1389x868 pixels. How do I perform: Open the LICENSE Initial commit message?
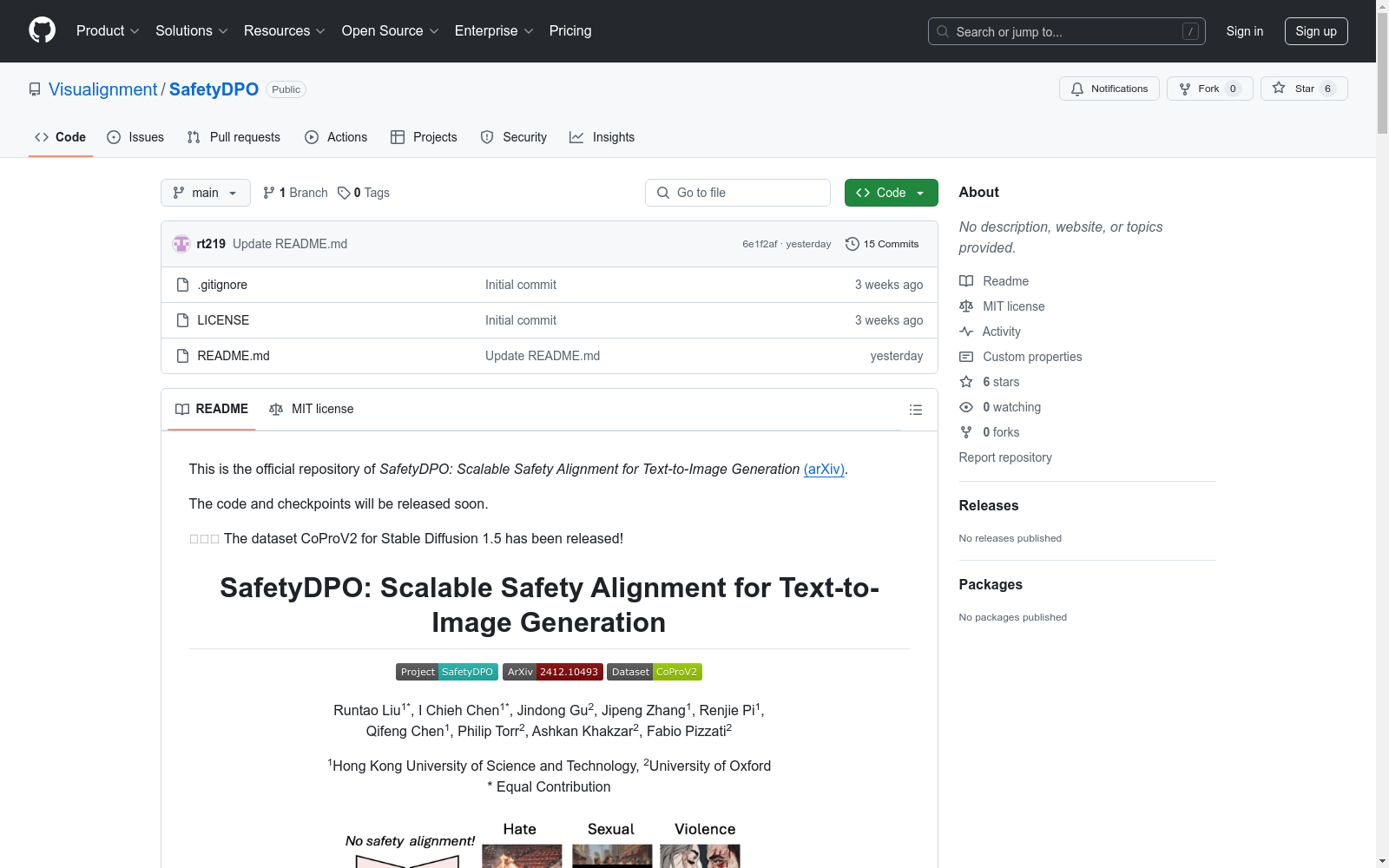point(521,320)
